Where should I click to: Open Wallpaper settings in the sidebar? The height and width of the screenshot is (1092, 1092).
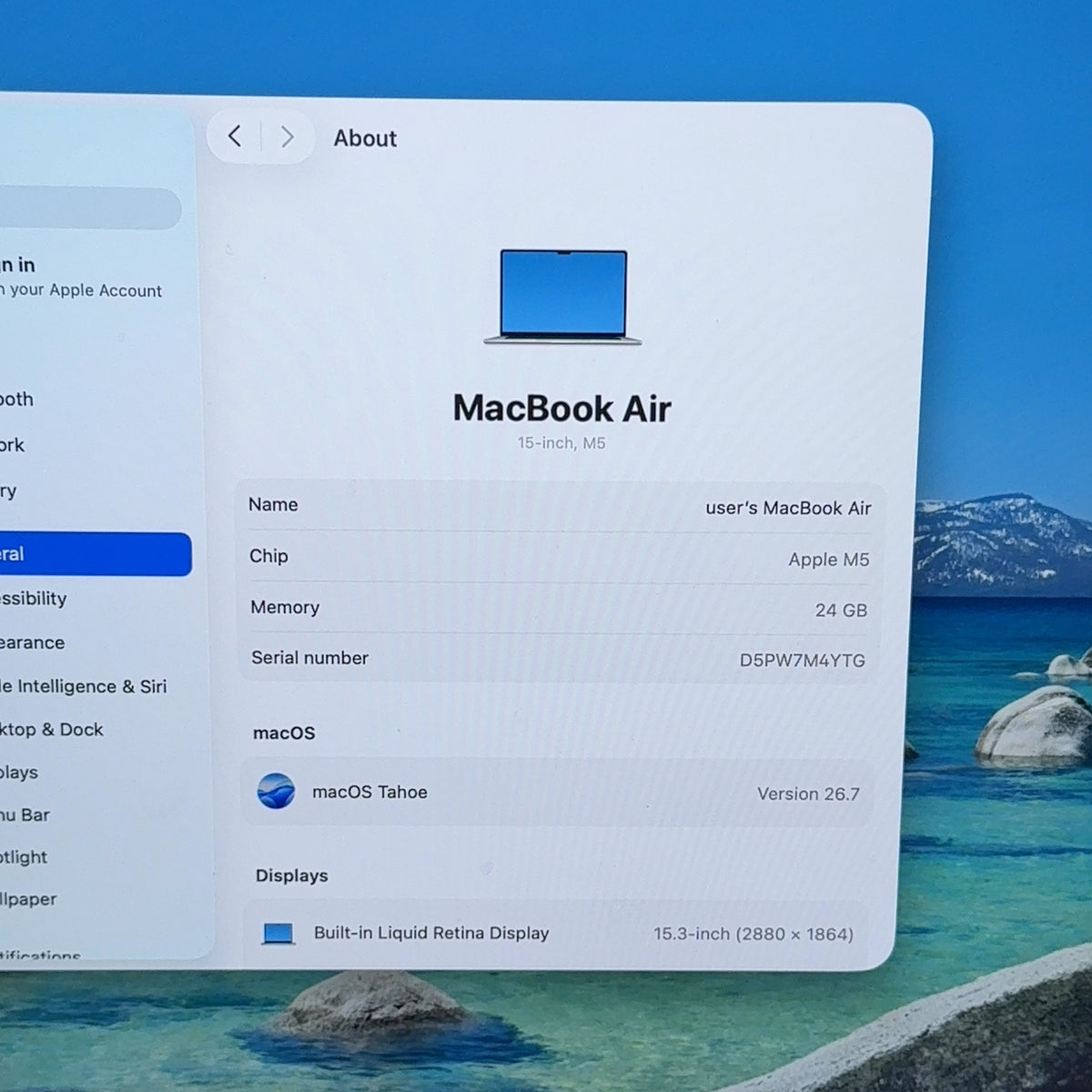point(28,899)
